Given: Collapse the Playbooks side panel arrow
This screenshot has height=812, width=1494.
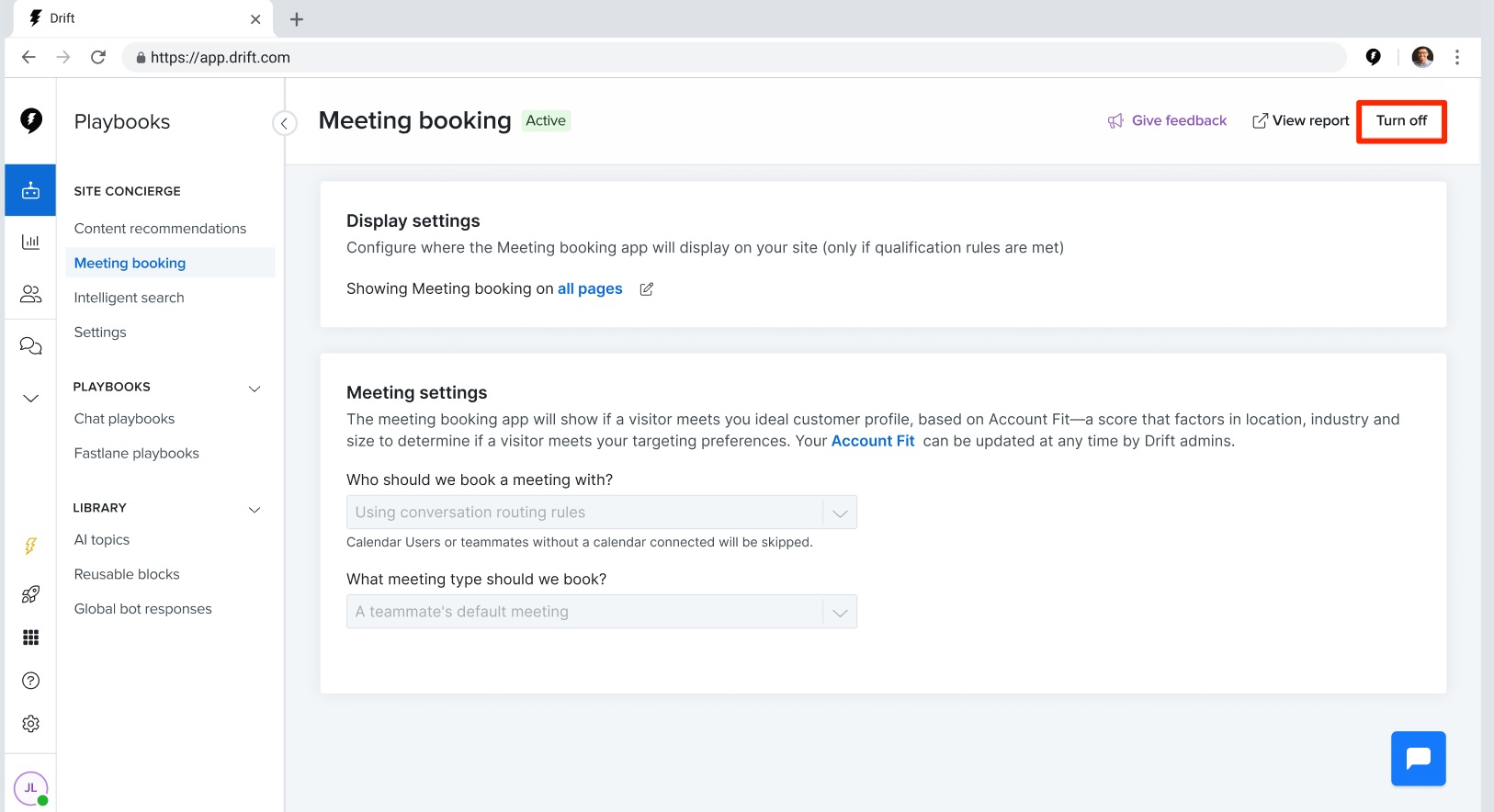Looking at the screenshot, I should click(285, 123).
